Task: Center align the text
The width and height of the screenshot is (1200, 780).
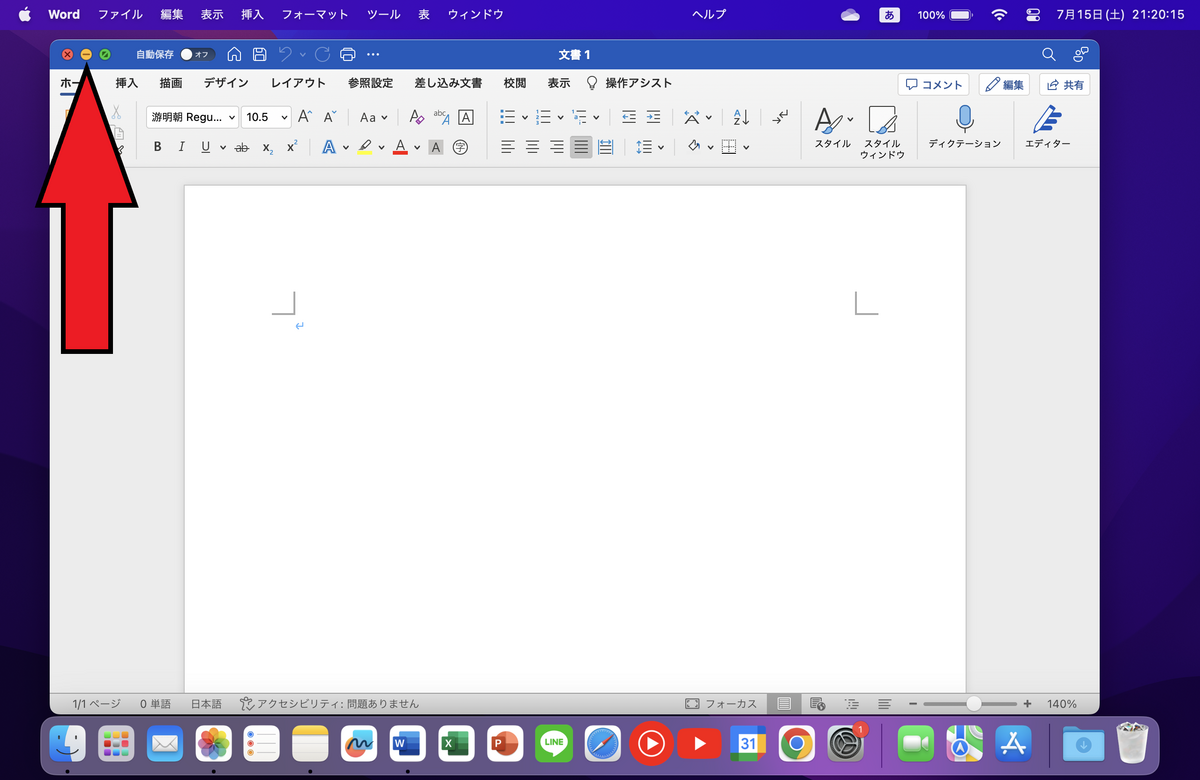Action: tap(532, 147)
